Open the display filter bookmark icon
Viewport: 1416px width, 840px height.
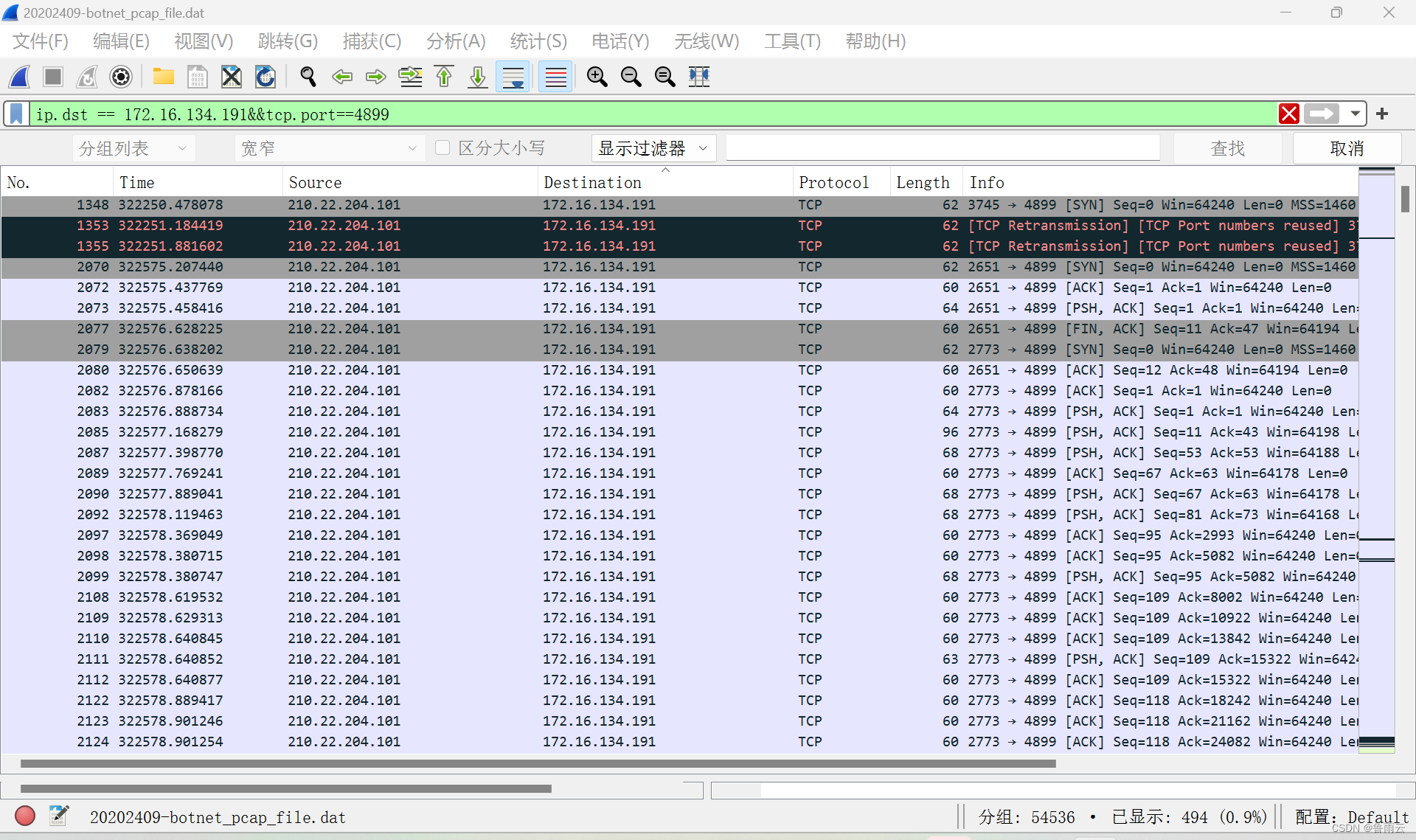click(16, 114)
